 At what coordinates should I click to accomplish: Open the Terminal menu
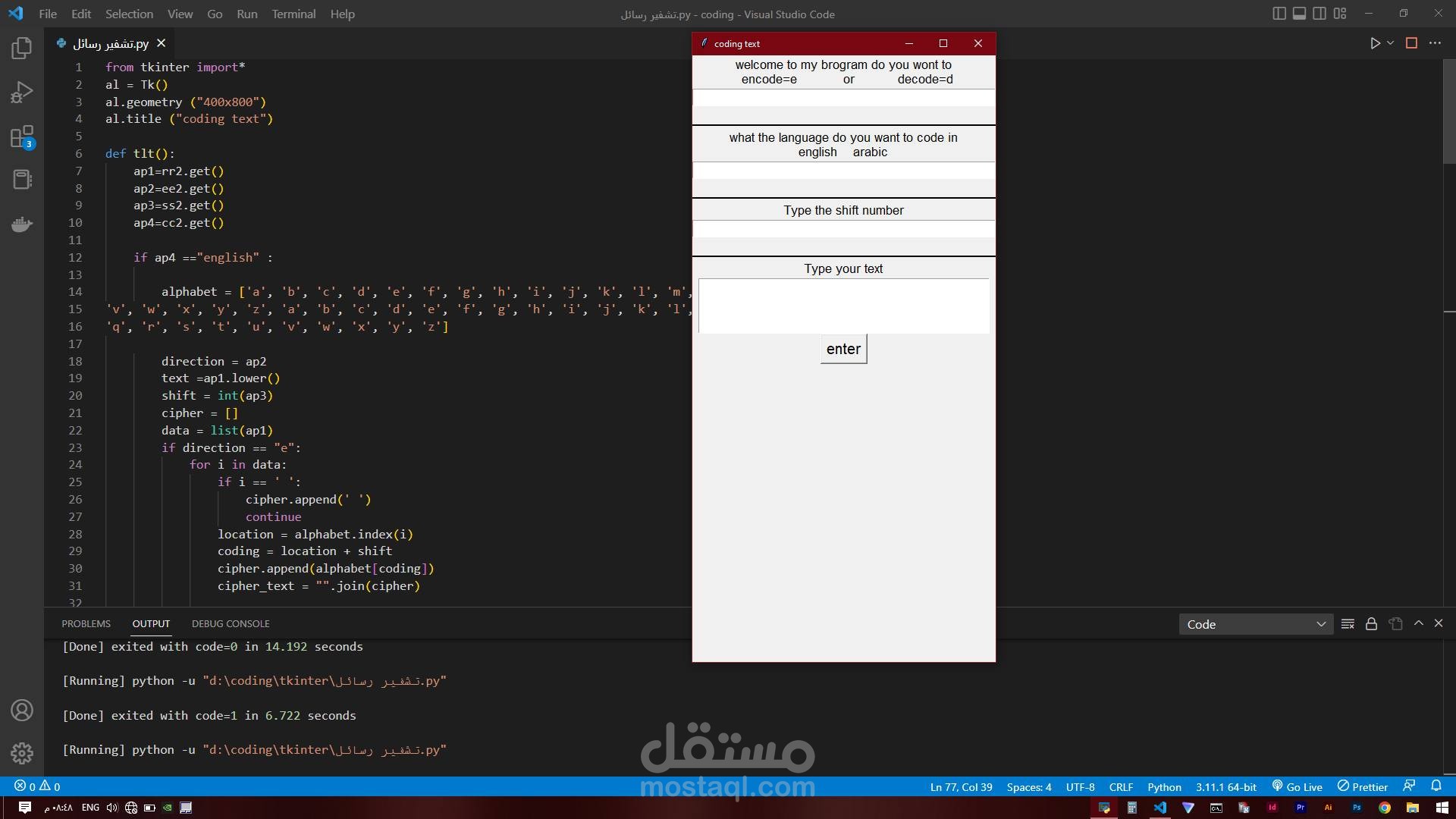(x=293, y=14)
